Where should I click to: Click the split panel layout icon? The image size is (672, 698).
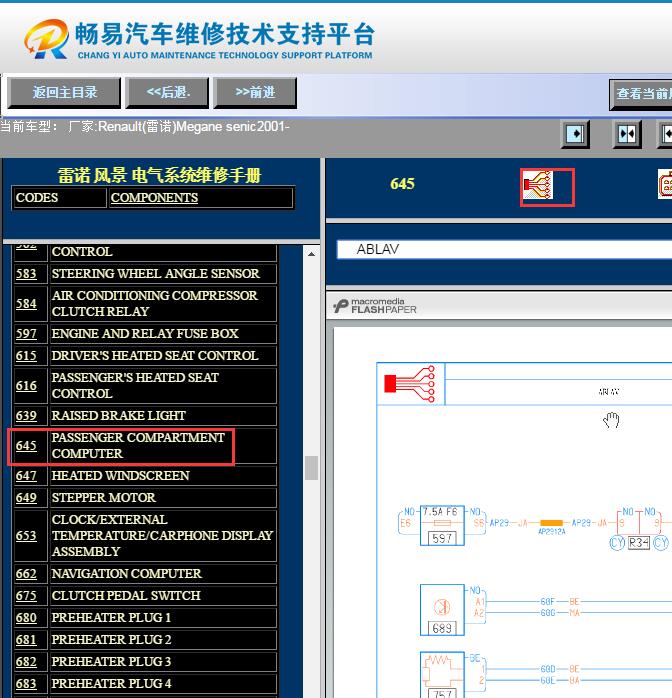pos(627,134)
